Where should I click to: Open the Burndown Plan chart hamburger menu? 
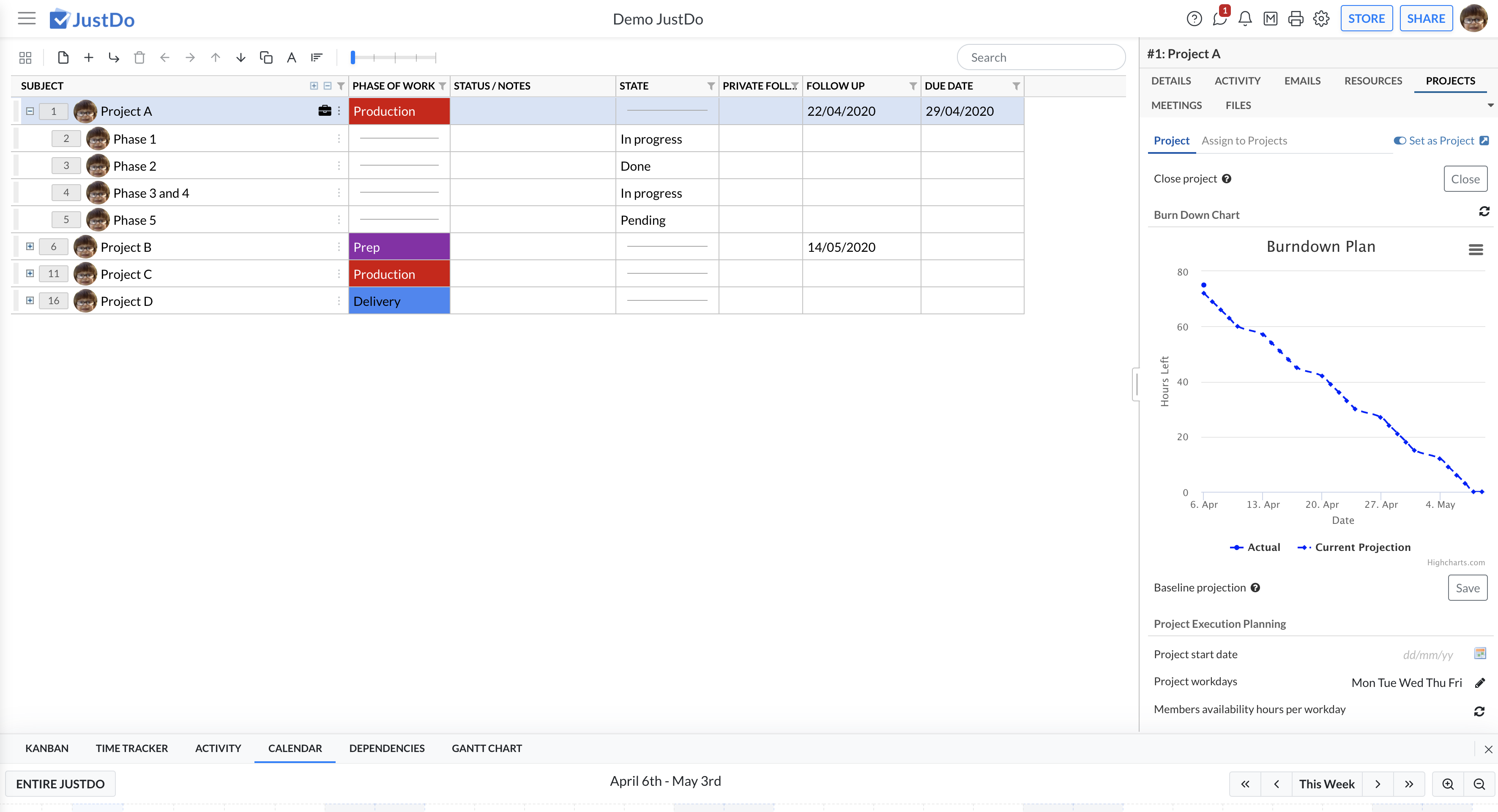pyautogui.click(x=1475, y=250)
